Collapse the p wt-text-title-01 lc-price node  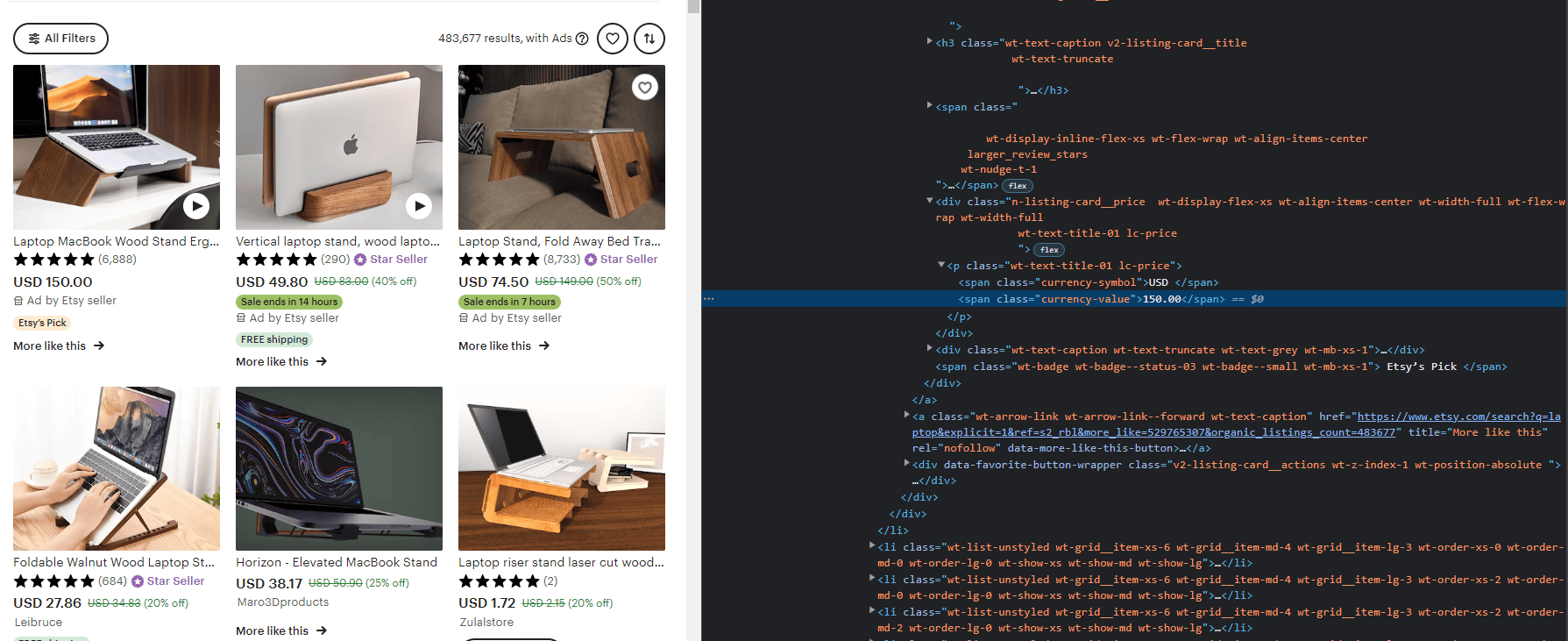tap(941, 265)
